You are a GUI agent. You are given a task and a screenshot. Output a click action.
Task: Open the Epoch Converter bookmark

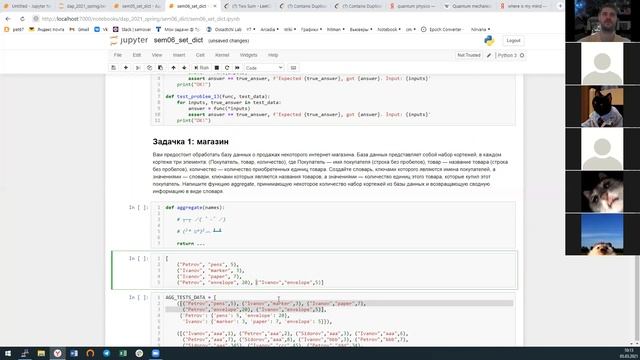click(442, 29)
